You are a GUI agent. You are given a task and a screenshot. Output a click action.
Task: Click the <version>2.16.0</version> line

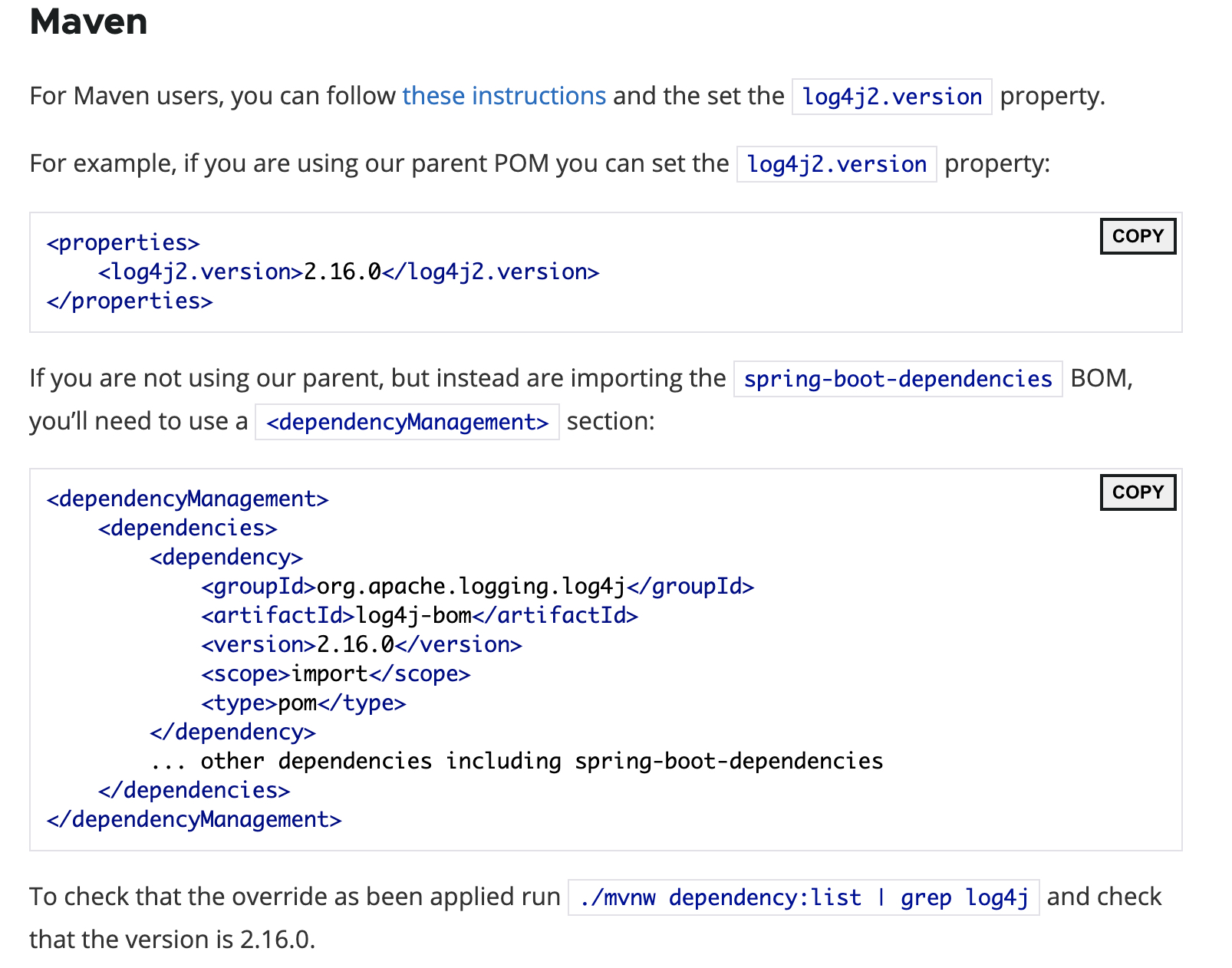click(x=361, y=644)
